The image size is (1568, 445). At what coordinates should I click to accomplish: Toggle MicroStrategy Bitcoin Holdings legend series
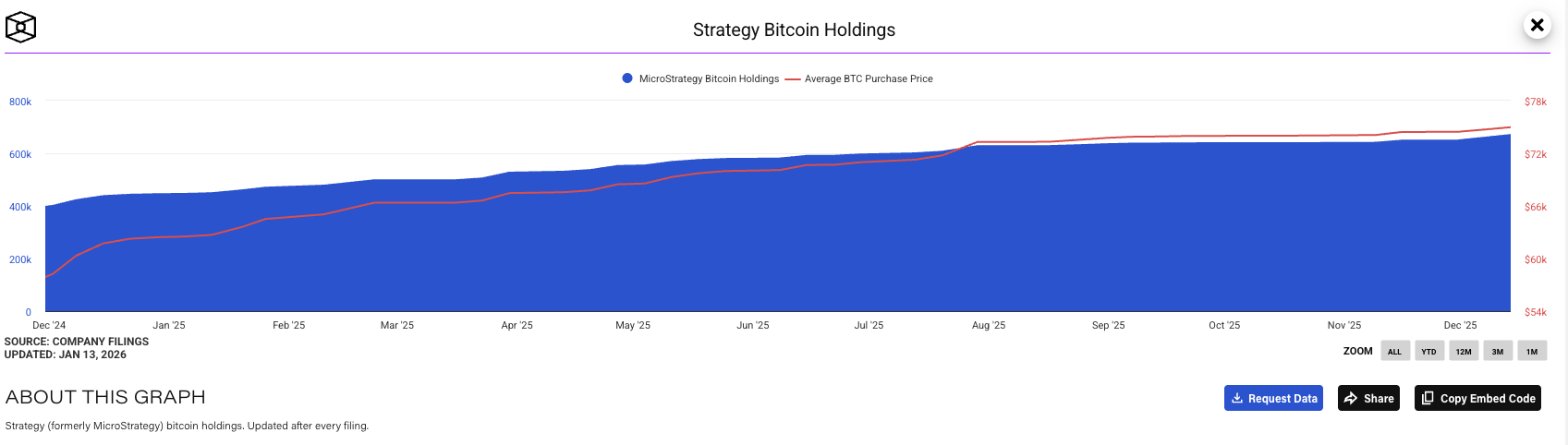pos(709,79)
